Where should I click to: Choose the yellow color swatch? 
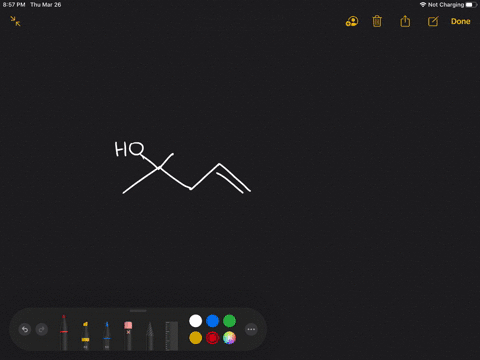(x=196, y=338)
